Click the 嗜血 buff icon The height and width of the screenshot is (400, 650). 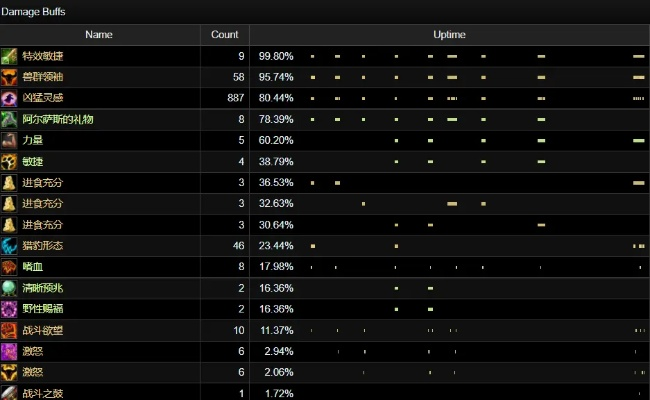[9, 266]
